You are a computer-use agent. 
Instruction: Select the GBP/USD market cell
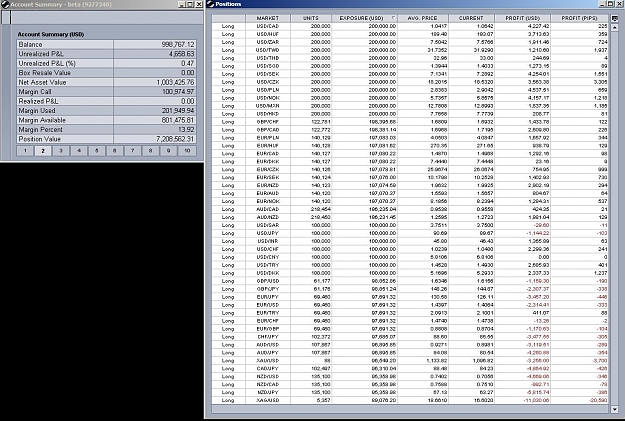tap(268, 281)
